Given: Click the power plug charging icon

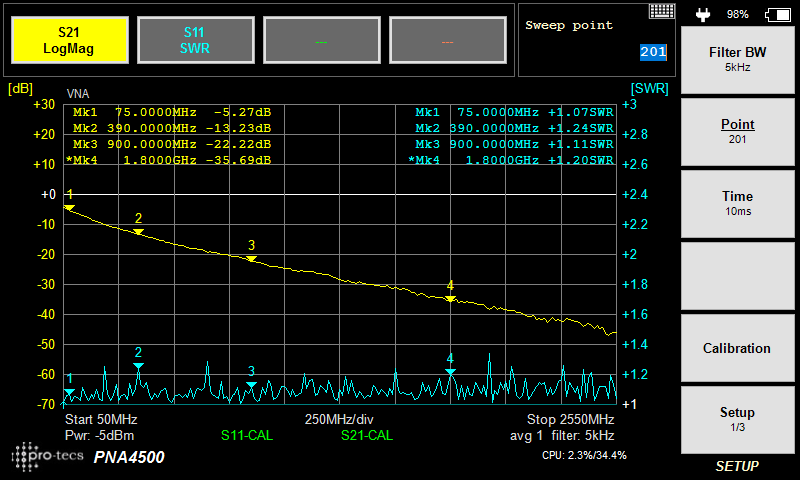Looking at the screenshot, I should pyautogui.click(x=702, y=14).
